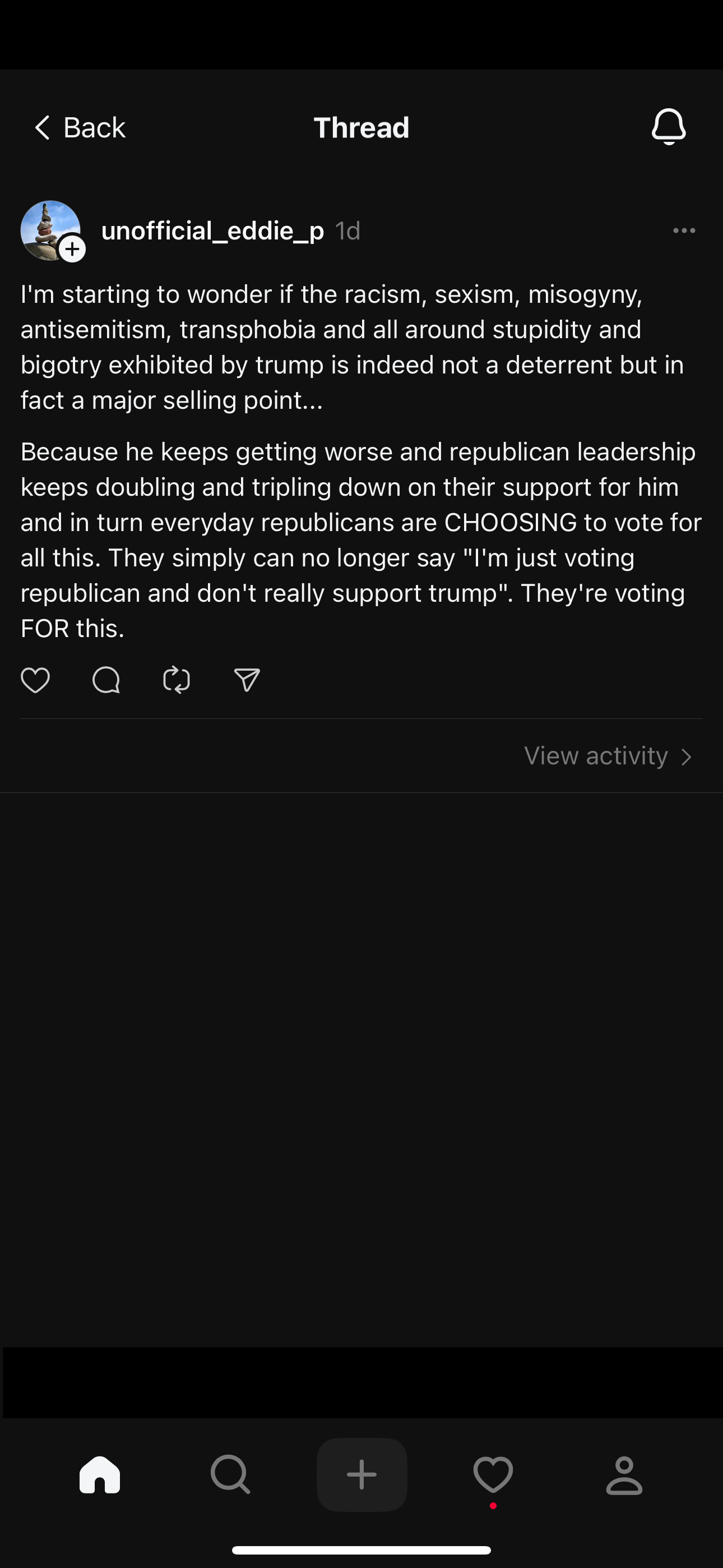Repost the thread with the arrows icon
Image resolution: width=723 pixels, height=1568 pixels.
(x=177, y=680)
